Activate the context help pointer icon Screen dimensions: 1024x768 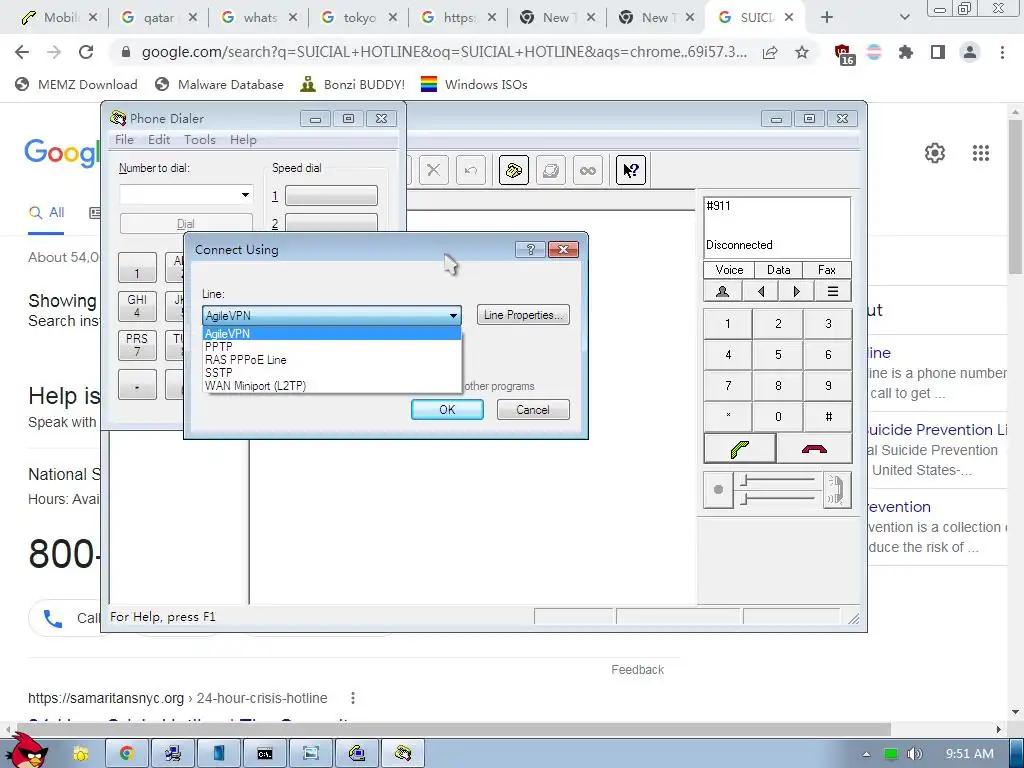tap(631, 170)
